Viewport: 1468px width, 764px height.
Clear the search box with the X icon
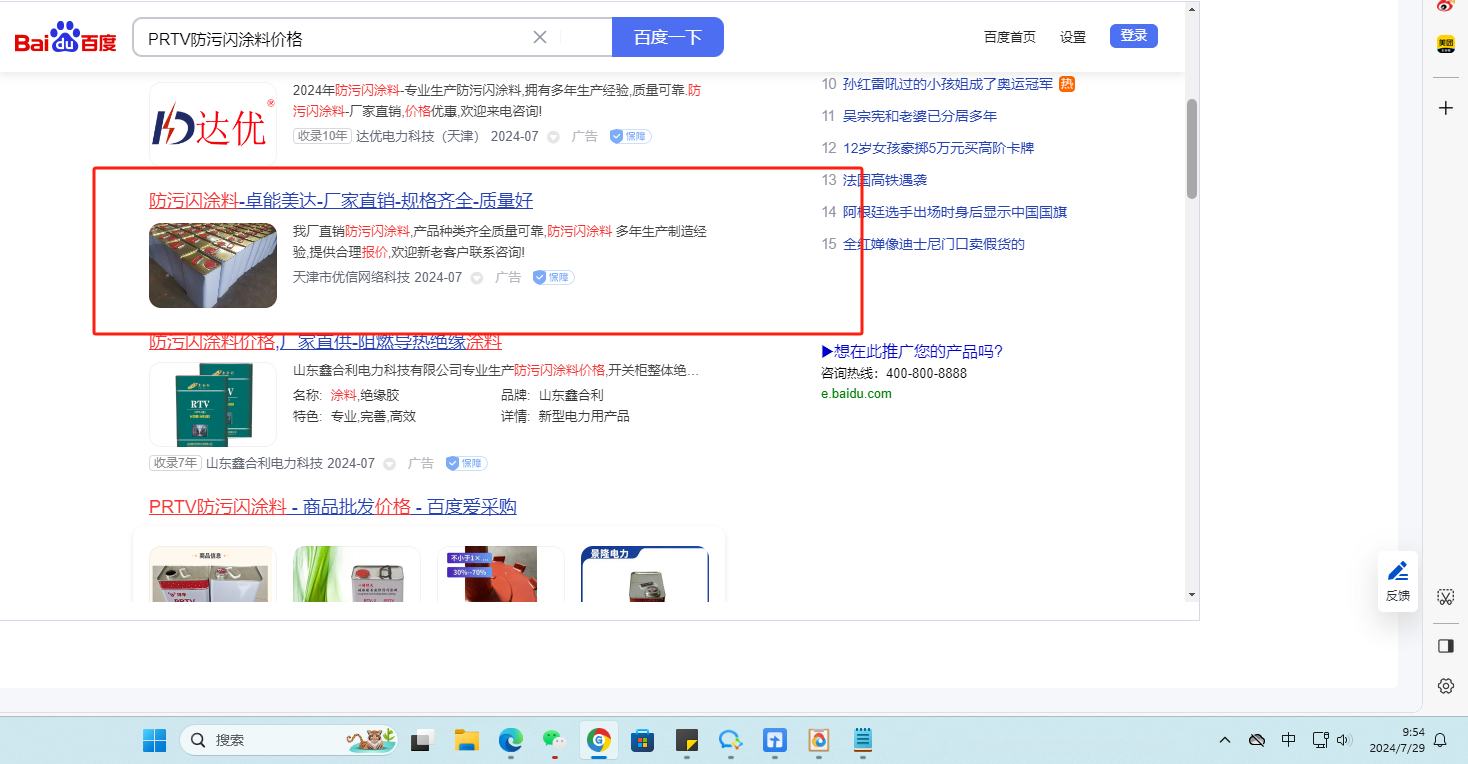(540, 37)
